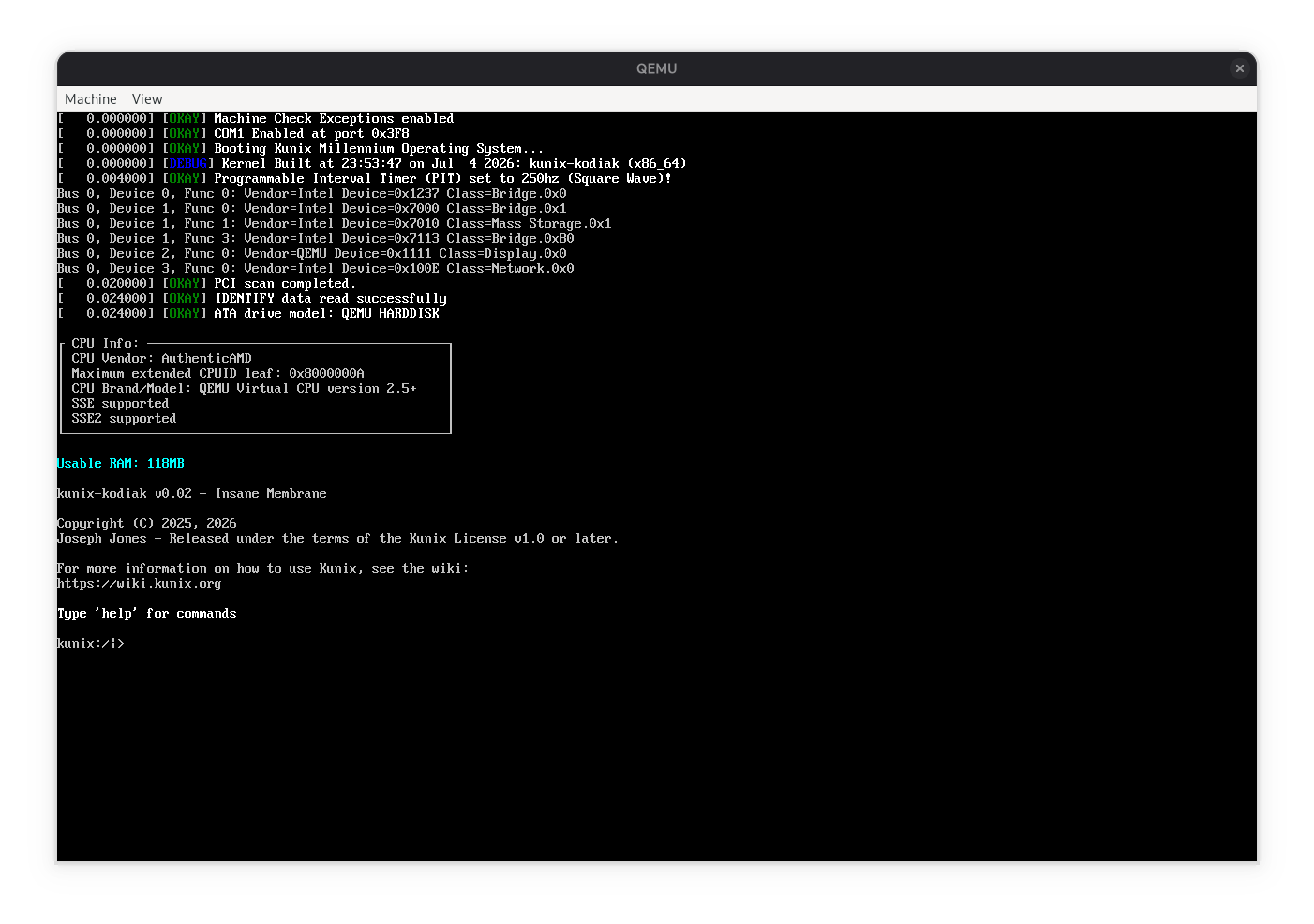Click the PCI line with Device=0x7113

(316, 239)
